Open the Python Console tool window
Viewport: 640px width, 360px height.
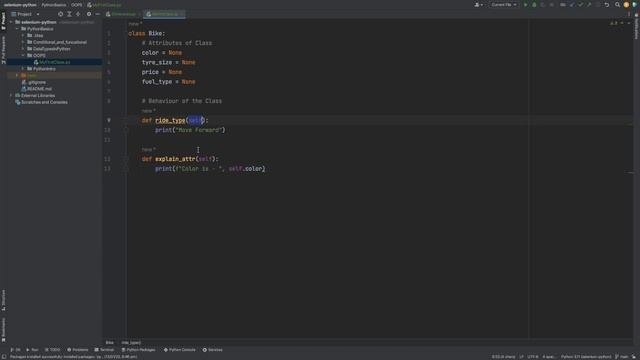180,350
